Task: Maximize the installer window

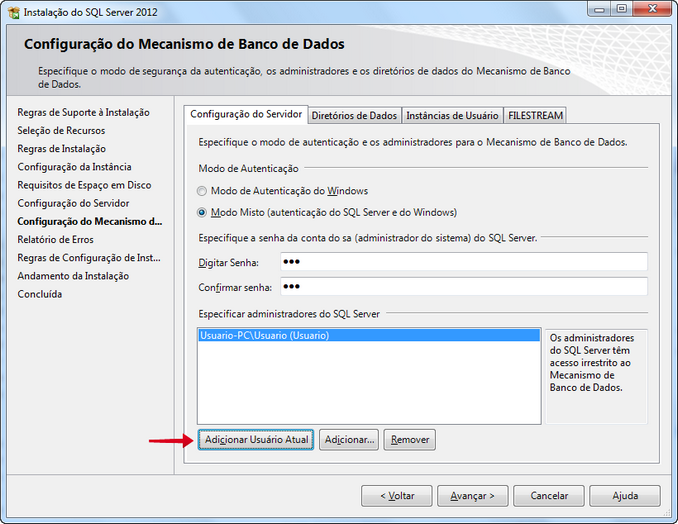Action: click(622, 9)
